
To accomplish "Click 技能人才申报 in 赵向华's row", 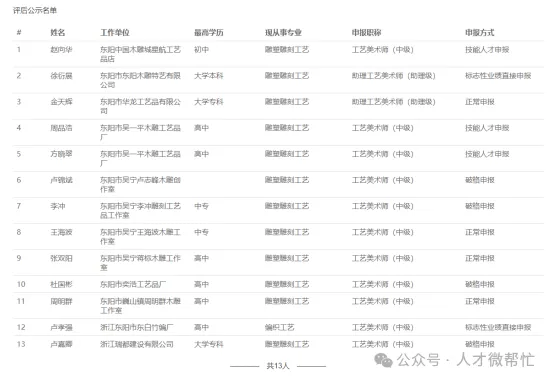I will coord(487,50).
